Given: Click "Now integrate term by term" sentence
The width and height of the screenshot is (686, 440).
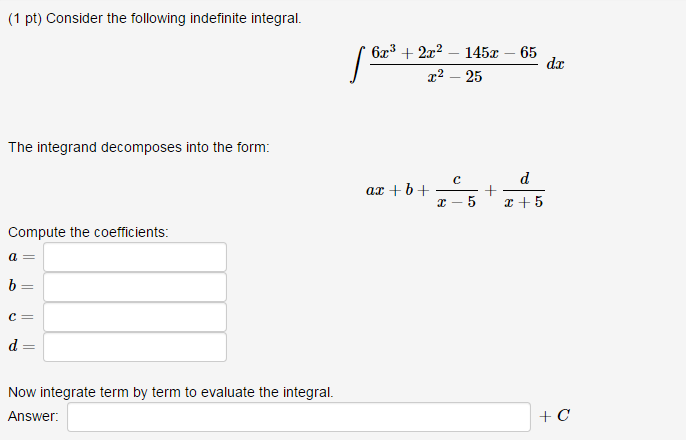Looking at the screenshot, I should click(171, 392).
